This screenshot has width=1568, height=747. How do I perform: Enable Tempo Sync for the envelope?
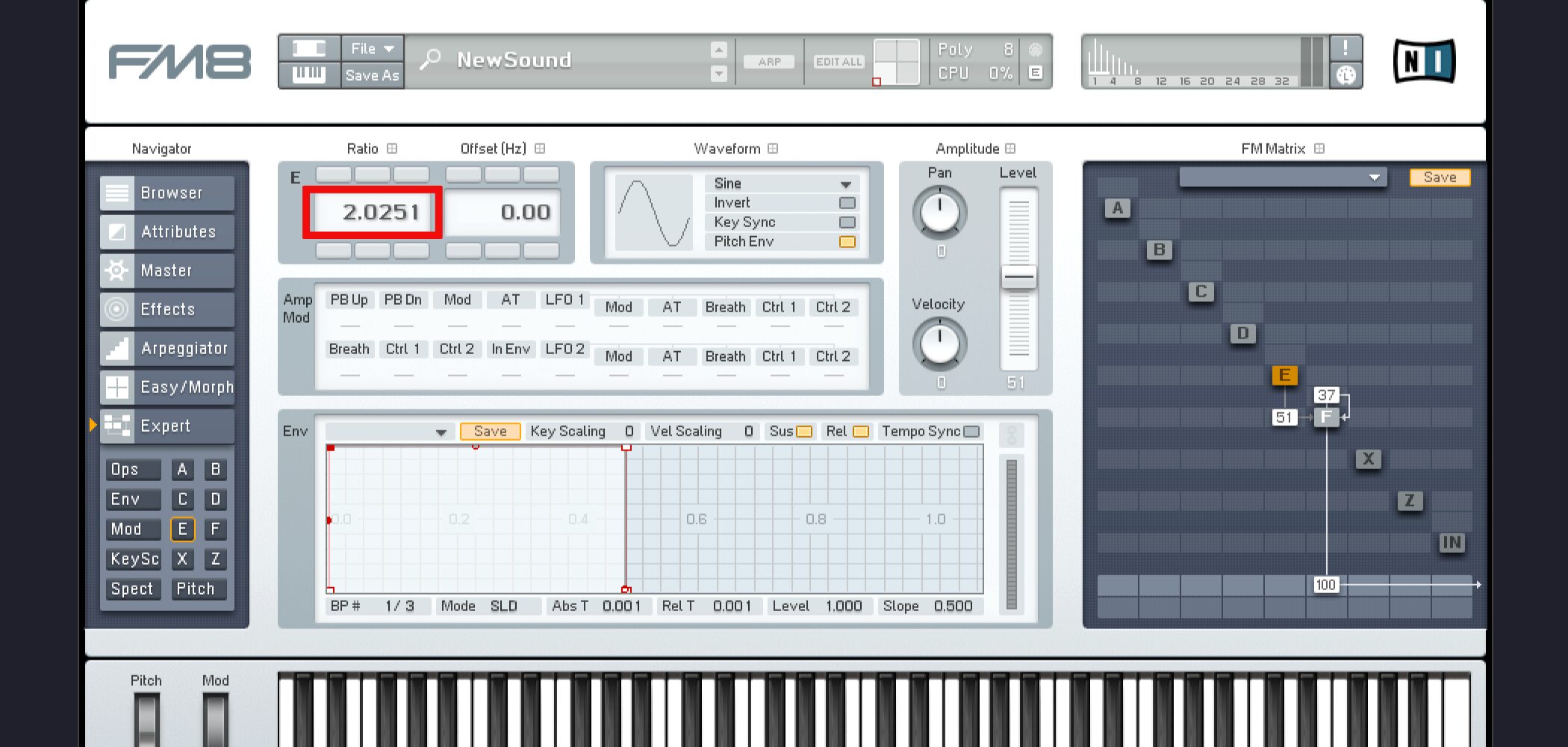(971, 432)
